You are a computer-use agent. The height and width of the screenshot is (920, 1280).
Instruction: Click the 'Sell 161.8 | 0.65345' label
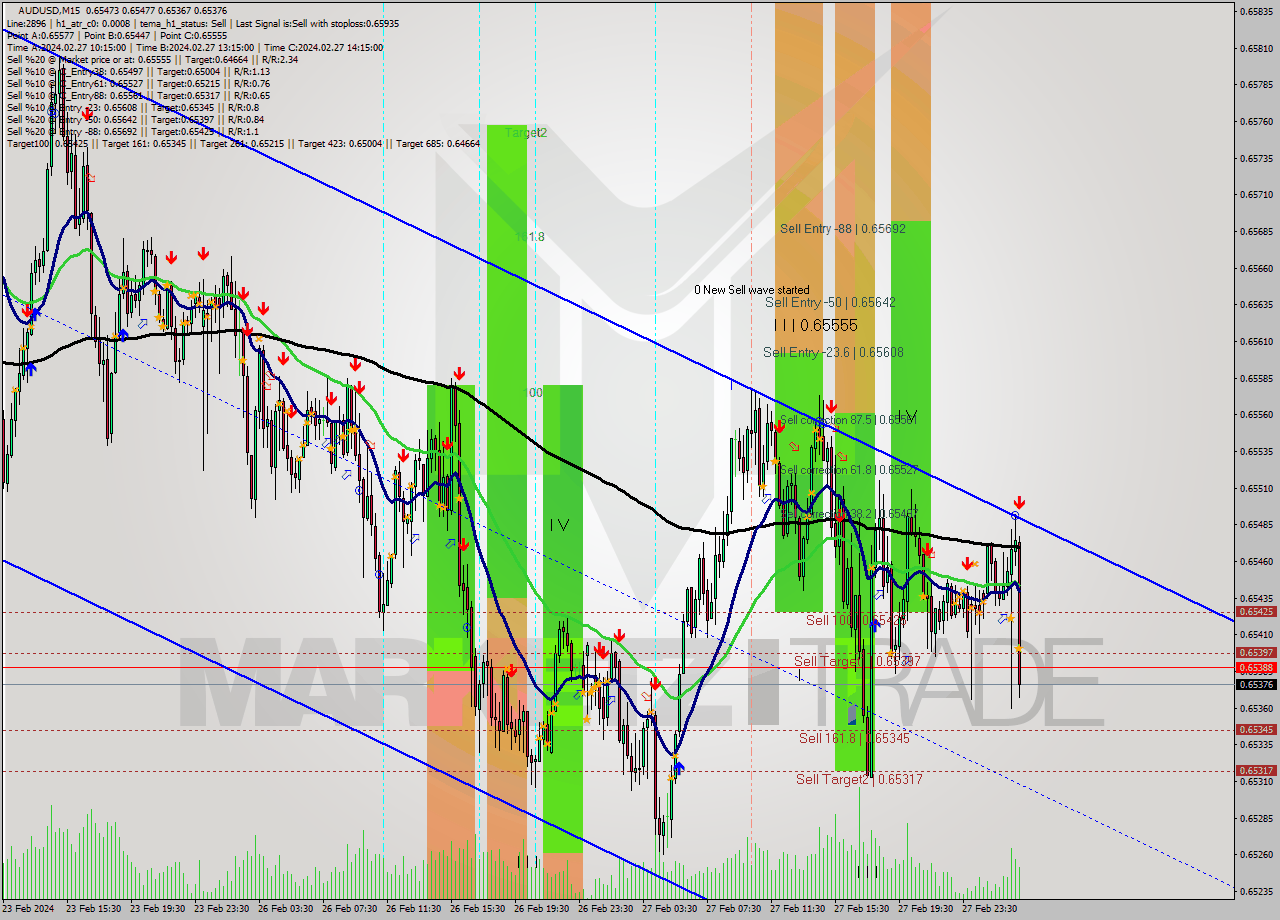click(x=854, y=738)
